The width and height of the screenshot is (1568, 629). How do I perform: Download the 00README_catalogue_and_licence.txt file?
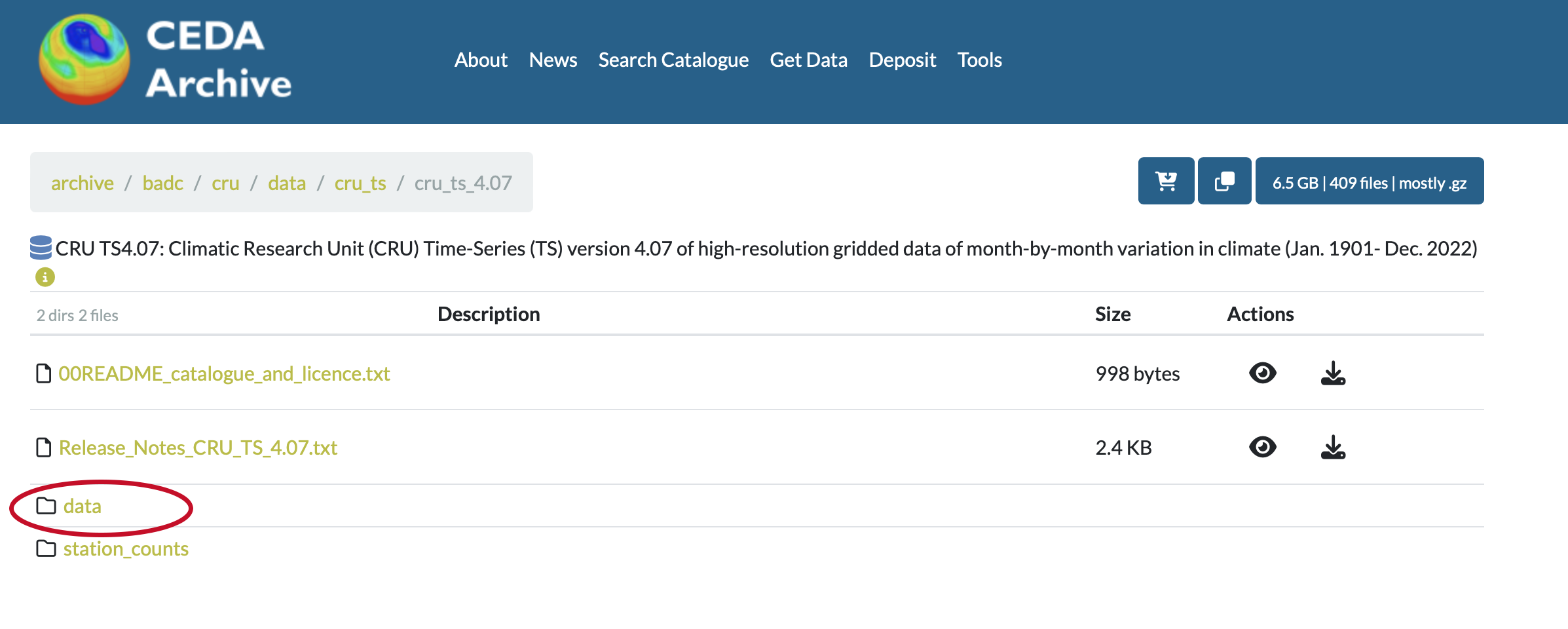pyautogui.click(x=1332, y=373)
